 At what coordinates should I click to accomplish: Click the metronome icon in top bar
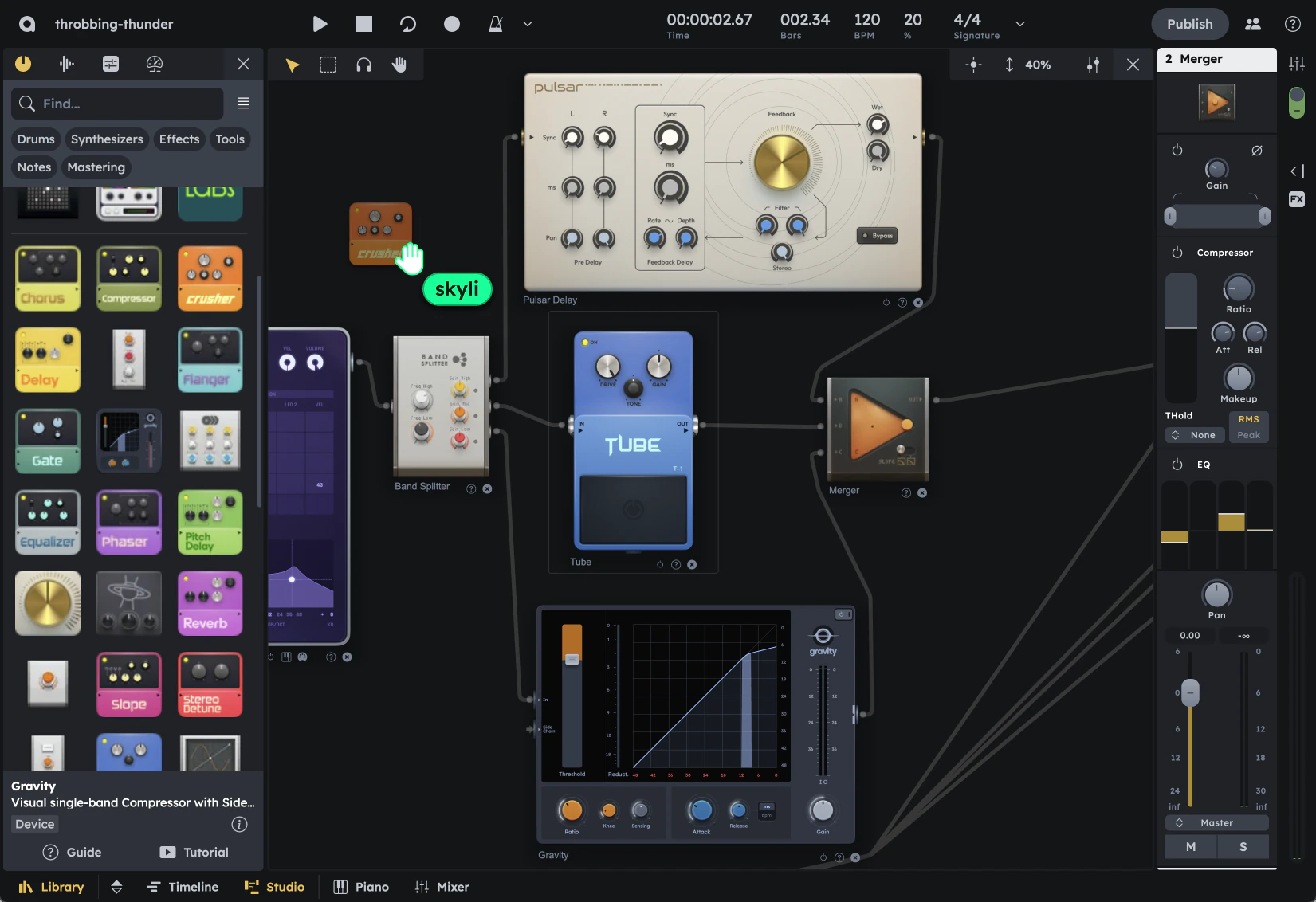point(494,24)
